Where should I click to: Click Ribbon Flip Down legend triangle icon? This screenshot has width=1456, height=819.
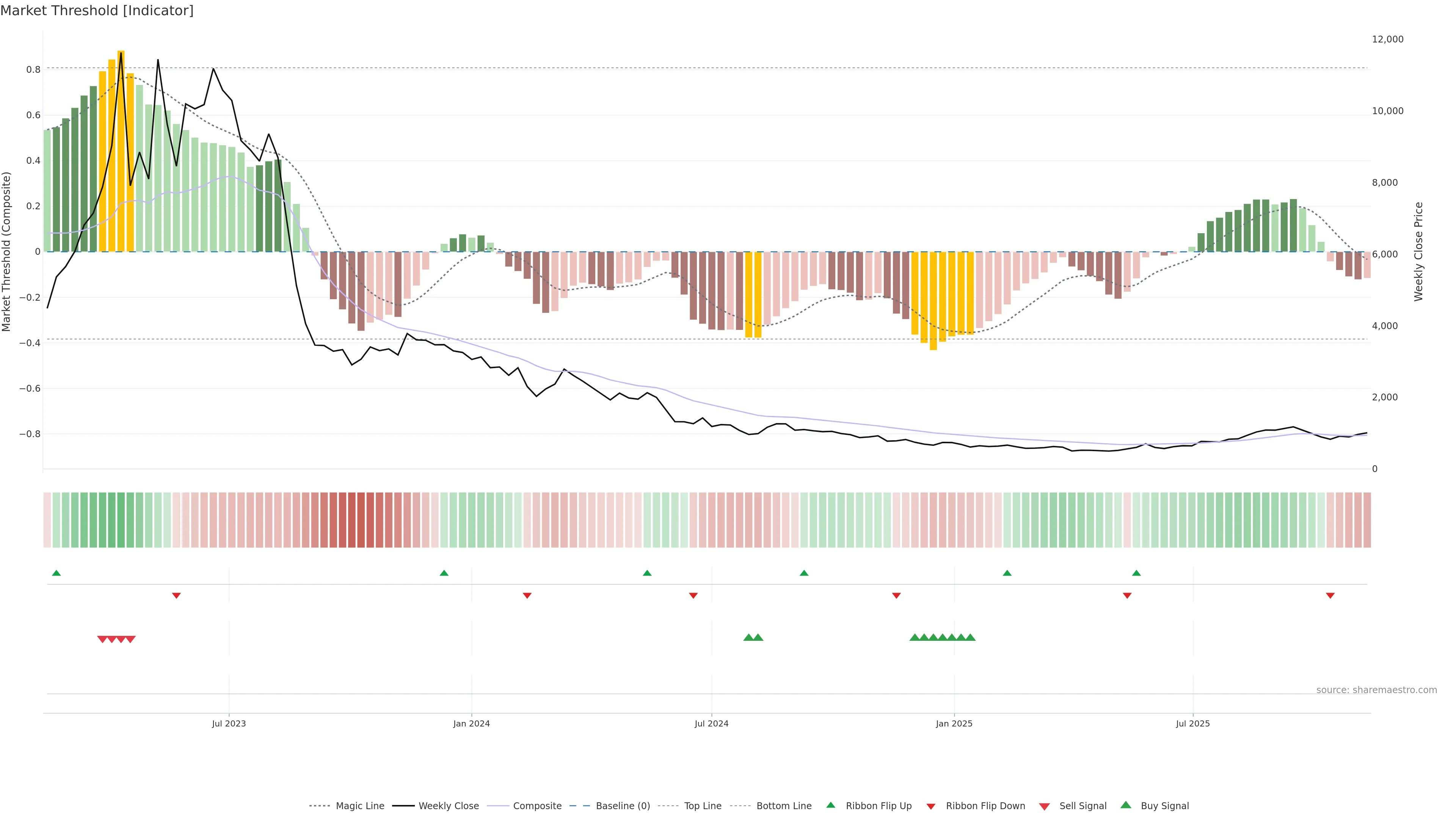coord(931,806)
